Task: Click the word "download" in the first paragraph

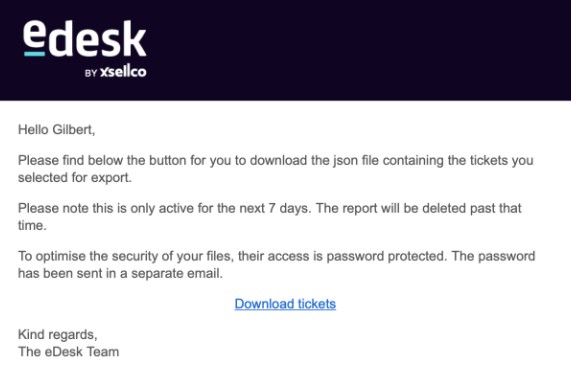Action: click(278, 161)
